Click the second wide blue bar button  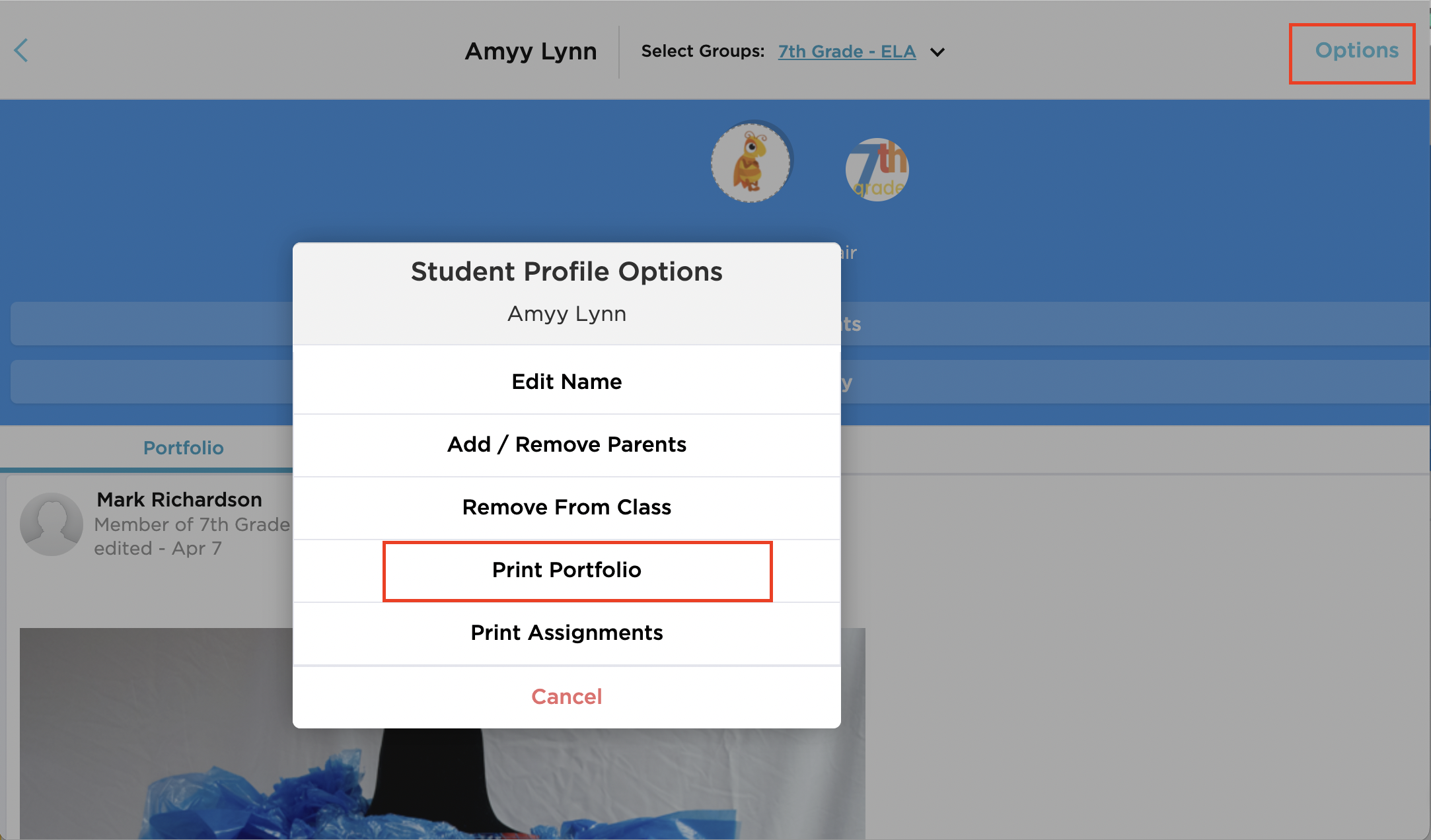point(1123,382)
